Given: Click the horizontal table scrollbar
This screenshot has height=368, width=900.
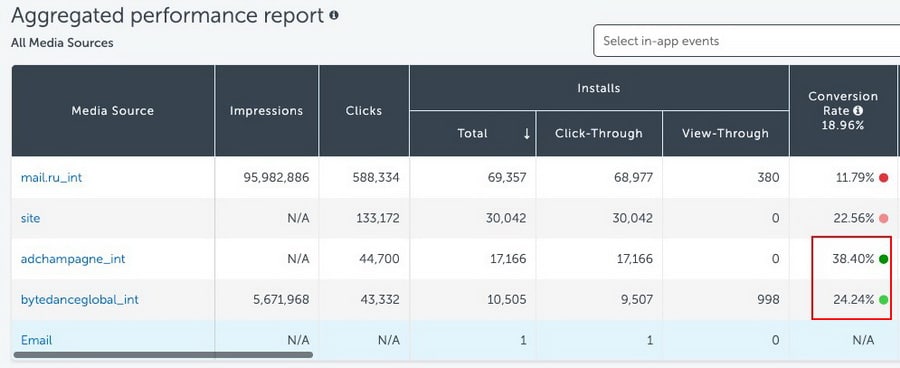Looking at the screenshot, I should click(x=163, y=355).
